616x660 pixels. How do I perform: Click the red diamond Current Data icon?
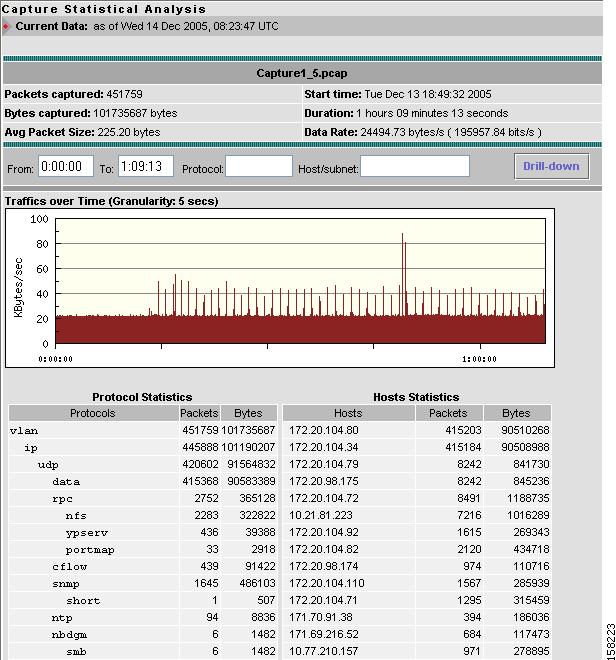pos(6,26)
